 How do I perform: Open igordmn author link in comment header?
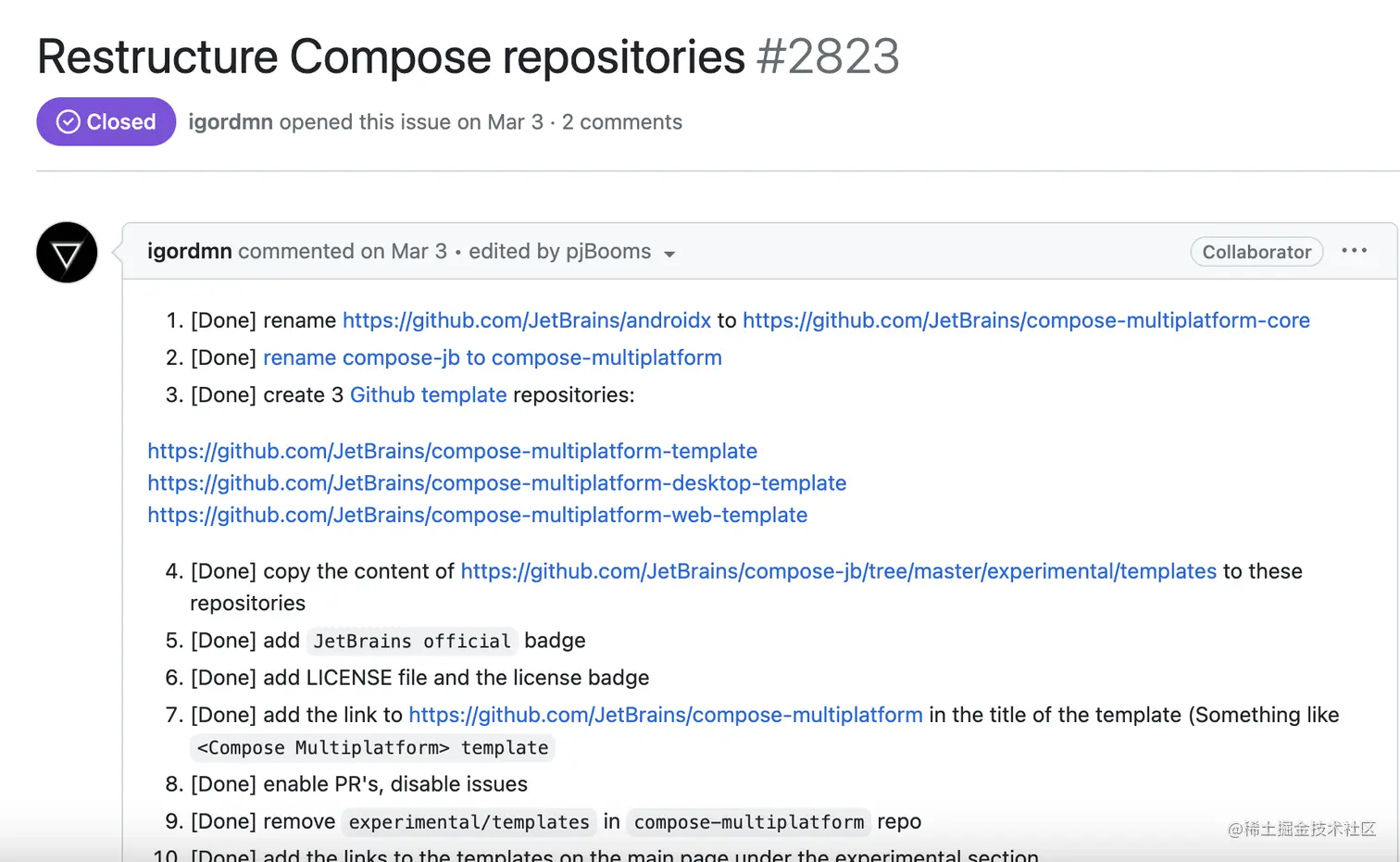pyautogui.click(x=190, y=252)
